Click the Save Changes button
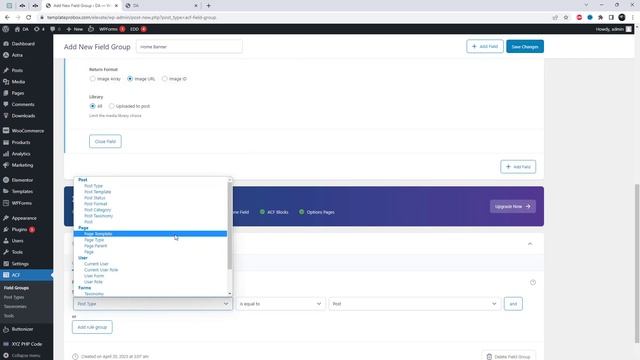640x360 pixels. 525,47
